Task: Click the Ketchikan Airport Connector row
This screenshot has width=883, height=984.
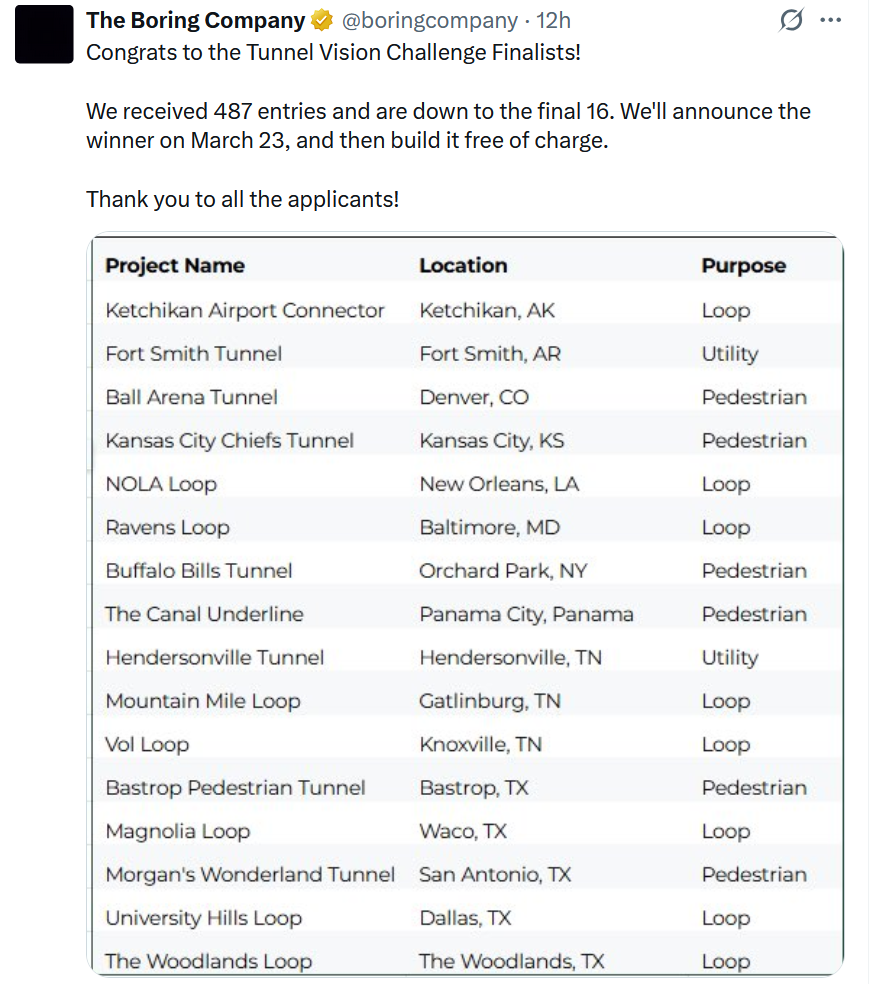Action: 245,311
